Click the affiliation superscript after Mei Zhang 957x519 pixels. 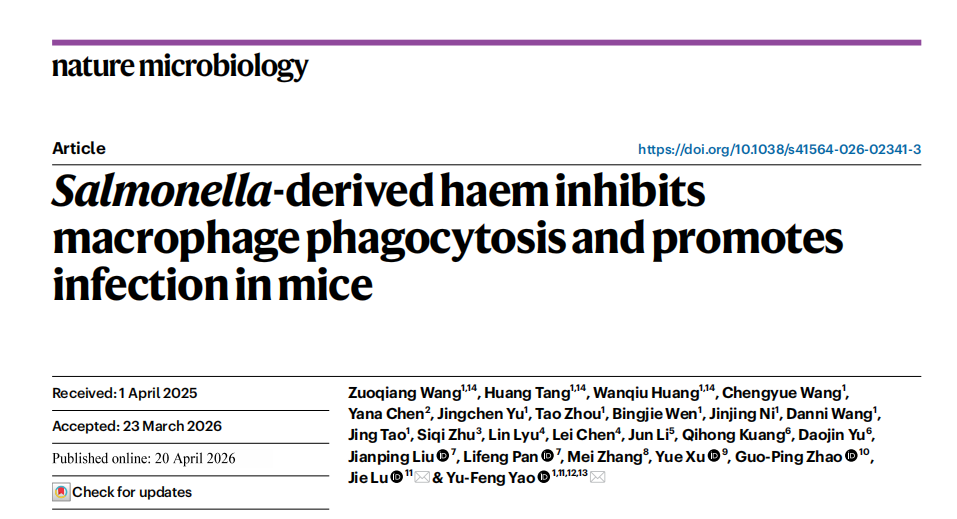[646, 452]
